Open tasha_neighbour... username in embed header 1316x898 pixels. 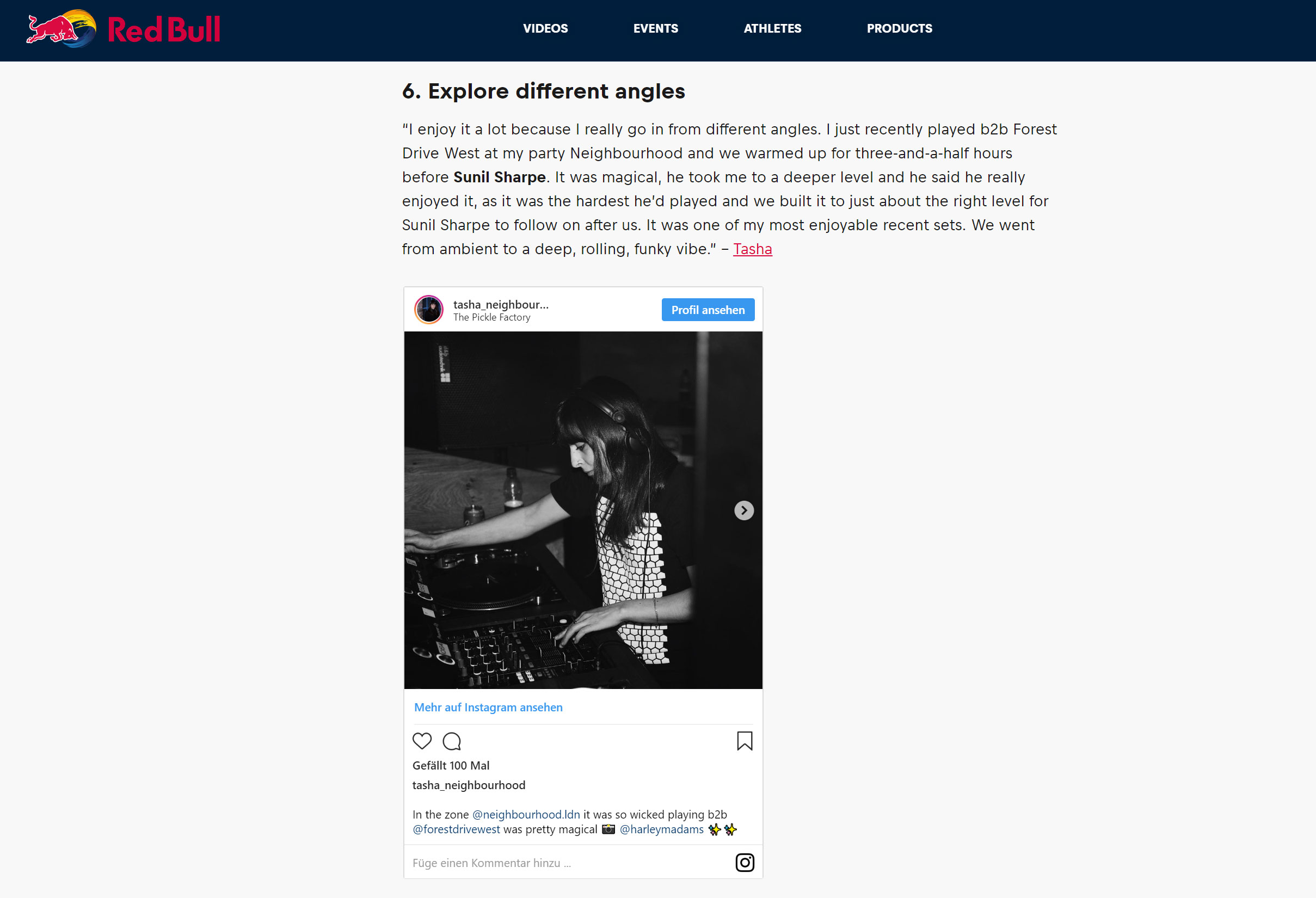click(501, 304)
